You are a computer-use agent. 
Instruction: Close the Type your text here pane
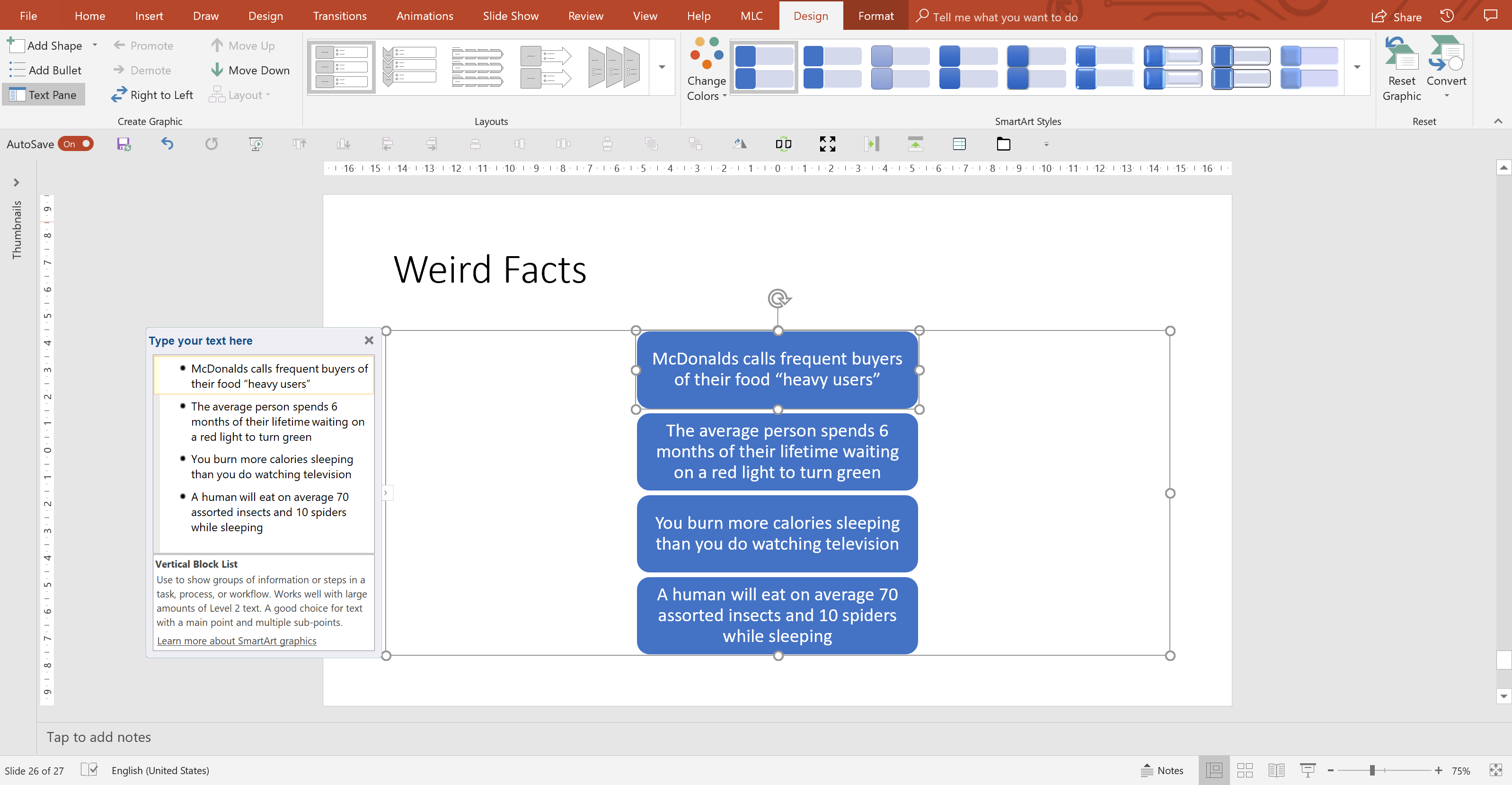pyautogui.click(x=369, y=340)
